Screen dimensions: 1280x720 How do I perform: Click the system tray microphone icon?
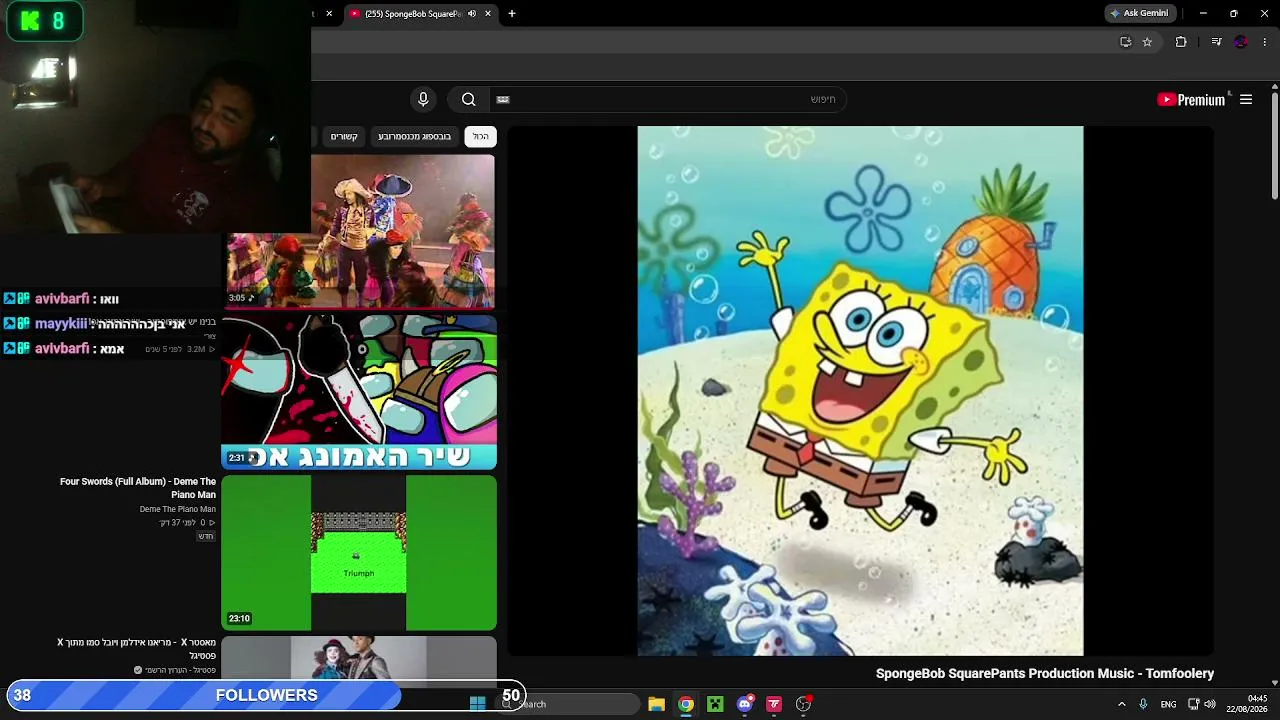[x=1143, y=704]
